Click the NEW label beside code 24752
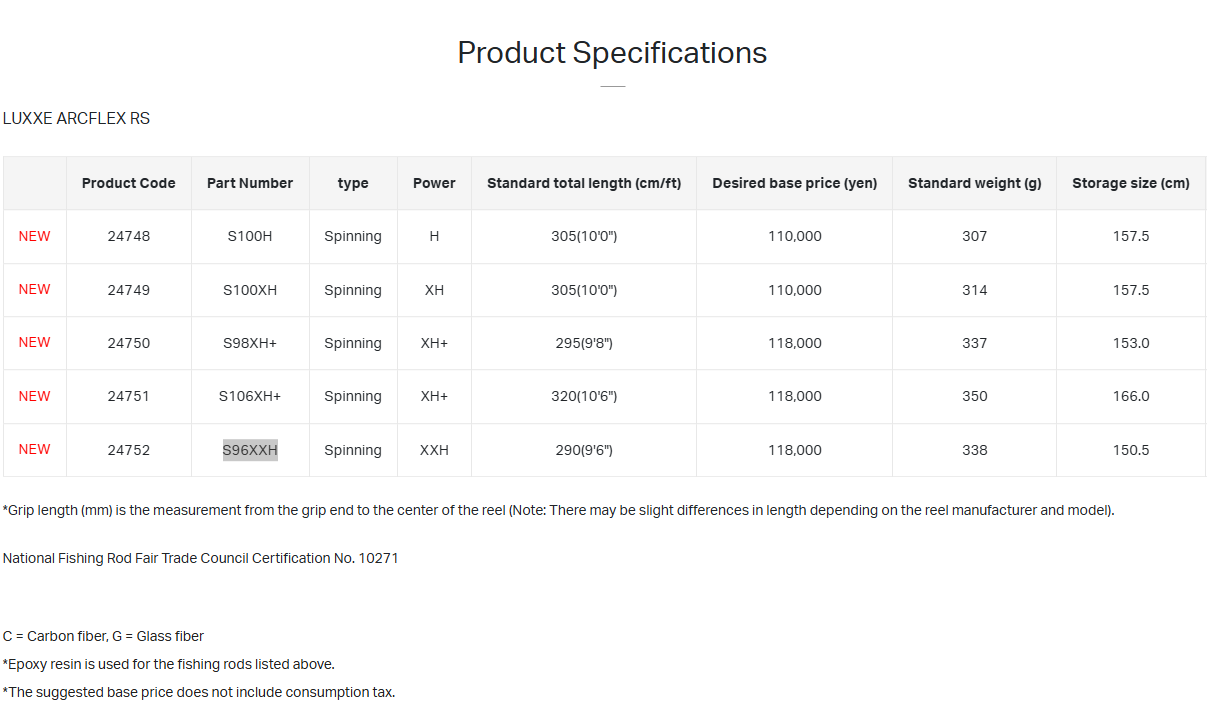This screenshot has width=1207, height=717. tap(34, 449)
